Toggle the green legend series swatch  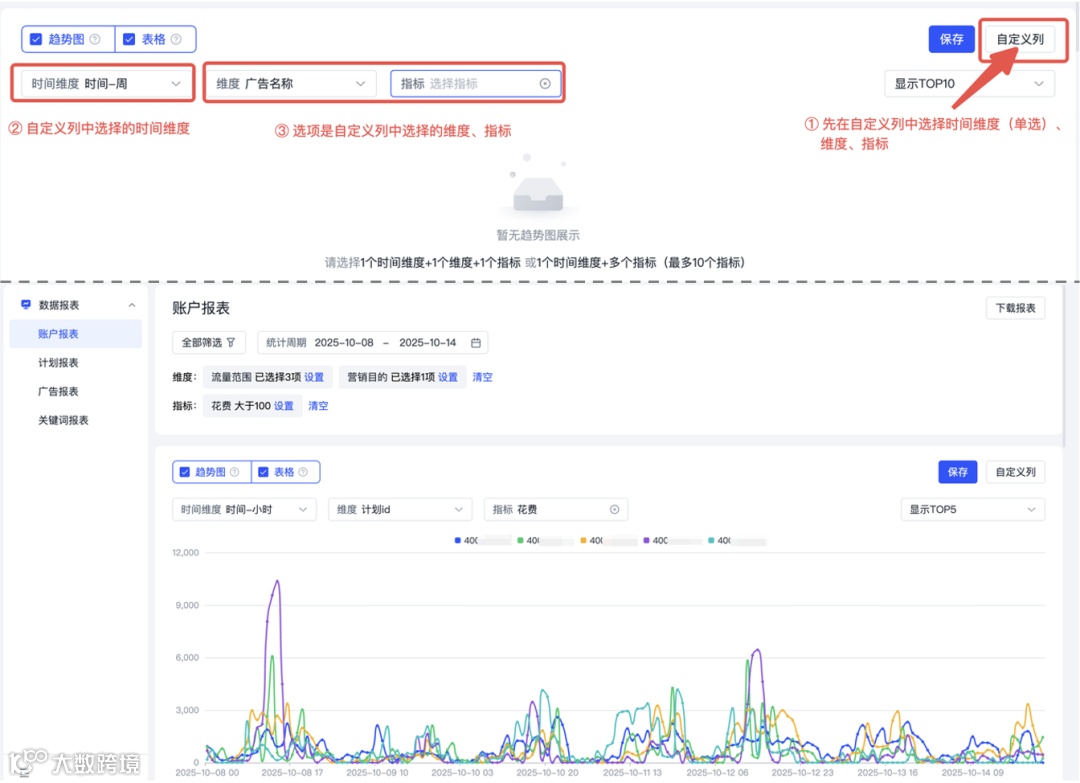520,541
